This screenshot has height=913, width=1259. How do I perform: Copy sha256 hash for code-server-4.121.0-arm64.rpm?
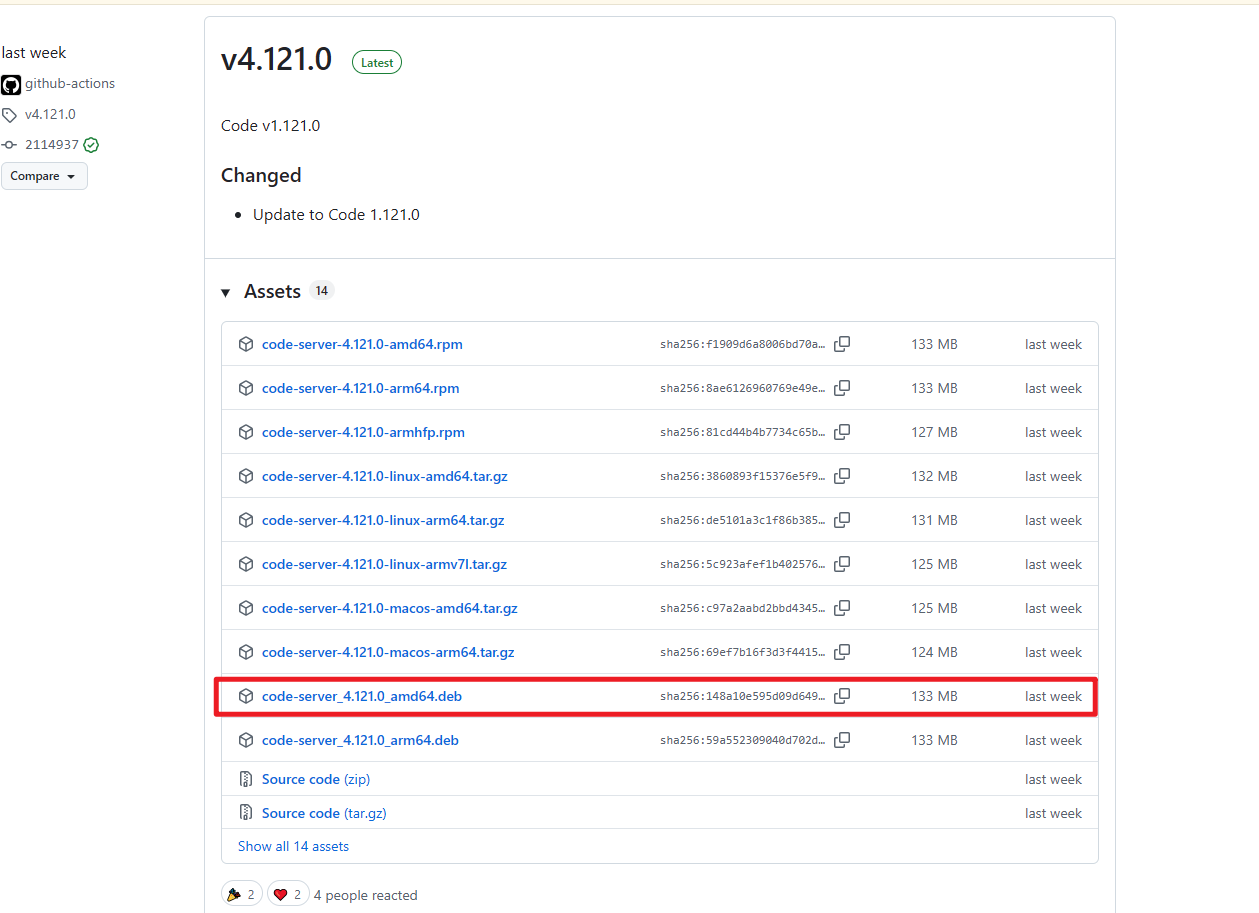[x=842, y=388]
